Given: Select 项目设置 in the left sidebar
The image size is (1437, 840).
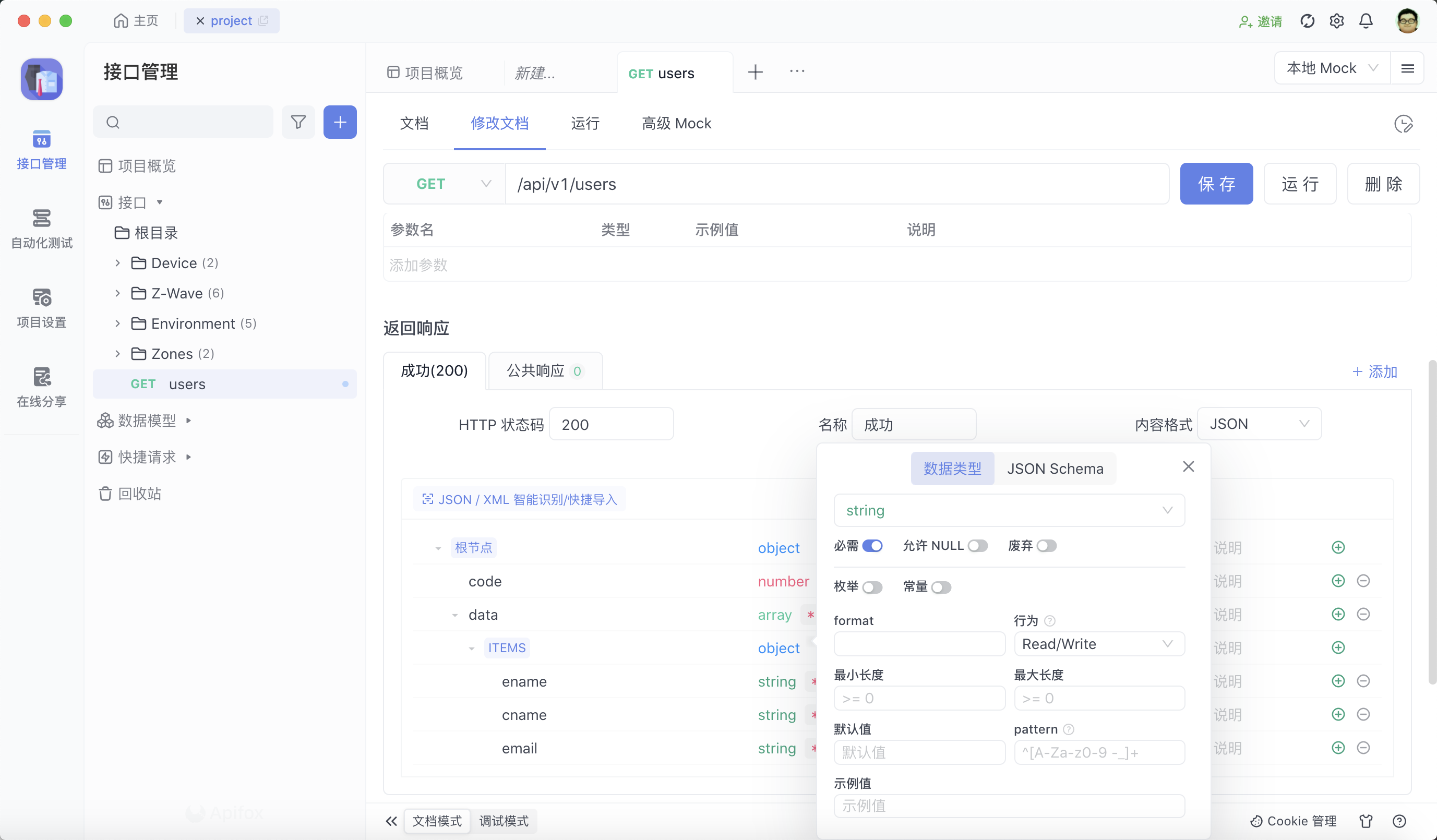Looking at the screenshot, I should [x=41, y=308].
